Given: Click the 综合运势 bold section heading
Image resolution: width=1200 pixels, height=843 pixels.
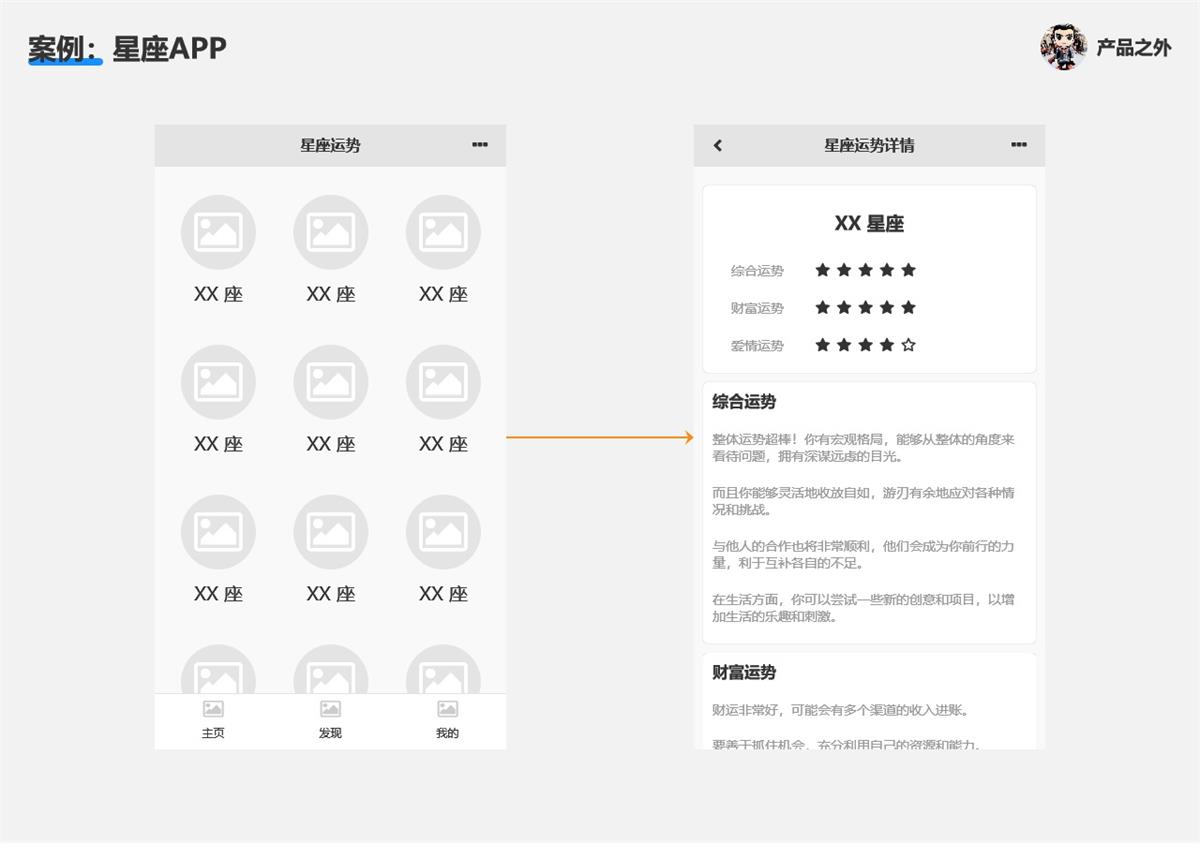Looking at the screenshot, I should point(744,402).
